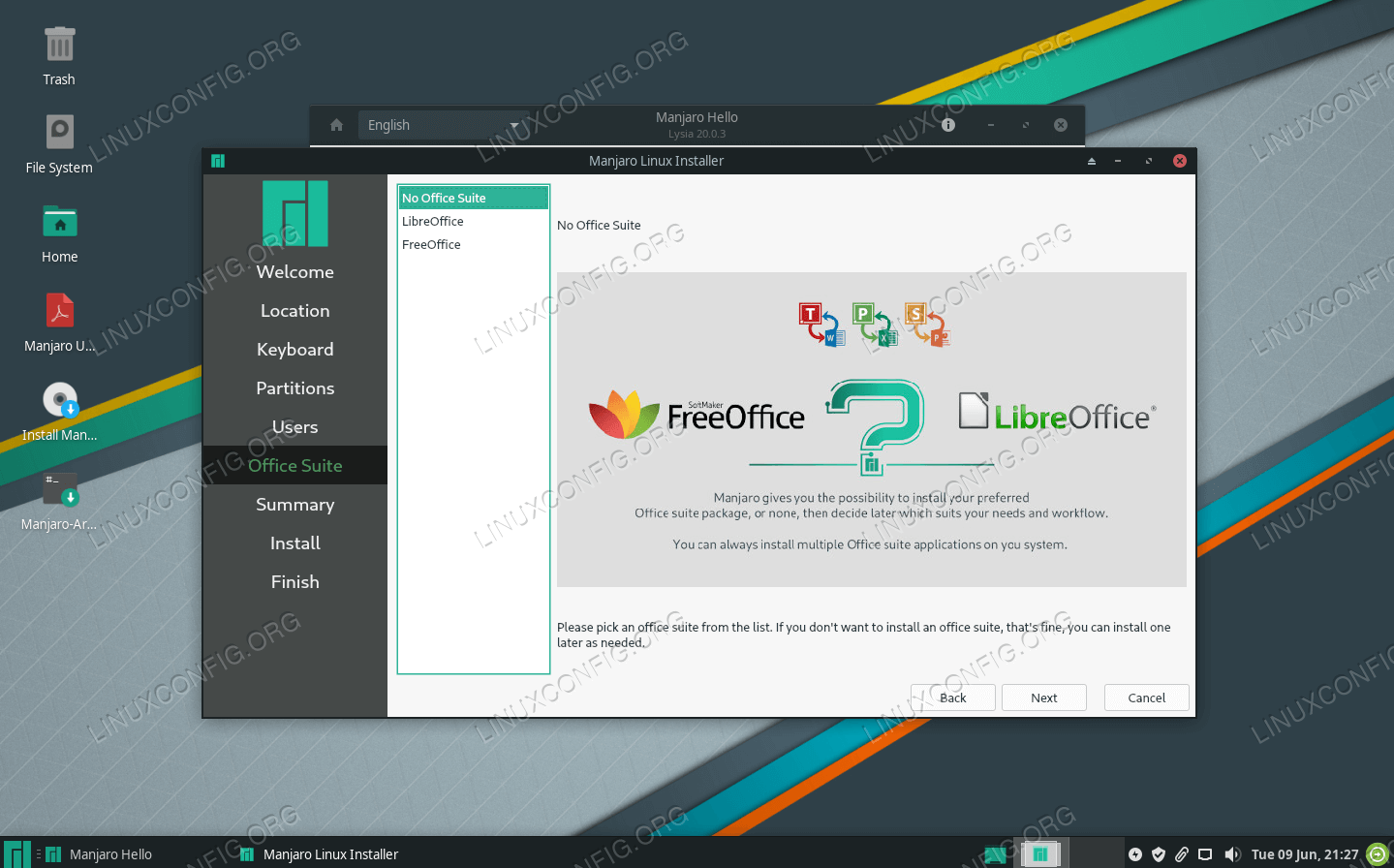This screenshot has height=868, width=1394.
Task: Click the Welcome step in sidebar
Action: tap(295, 272)
